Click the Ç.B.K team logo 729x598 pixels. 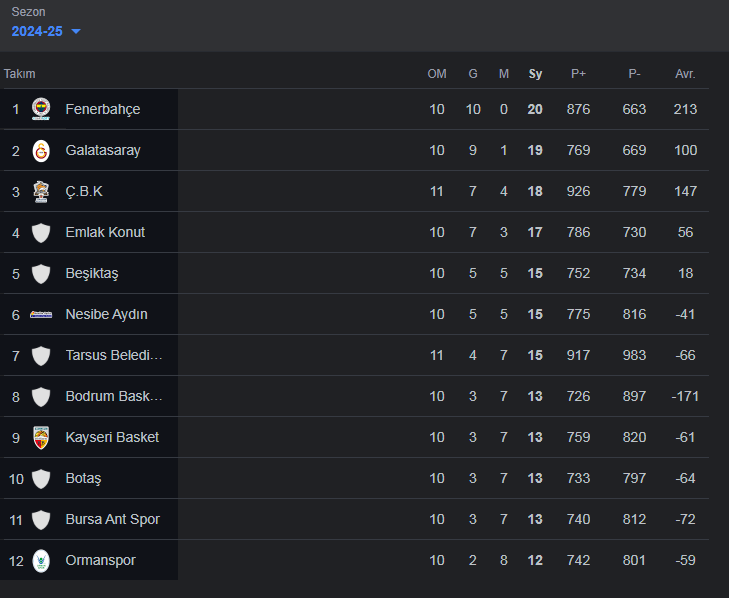click(41, 191)
